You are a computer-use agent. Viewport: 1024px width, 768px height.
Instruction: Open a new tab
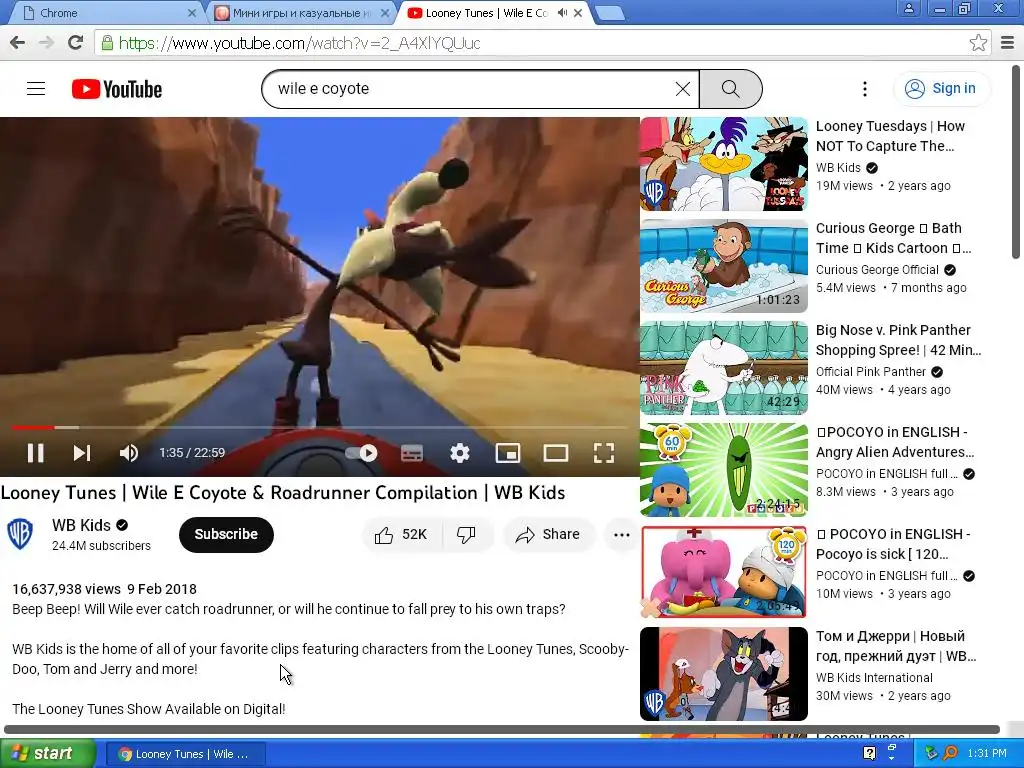coord(610,14)
